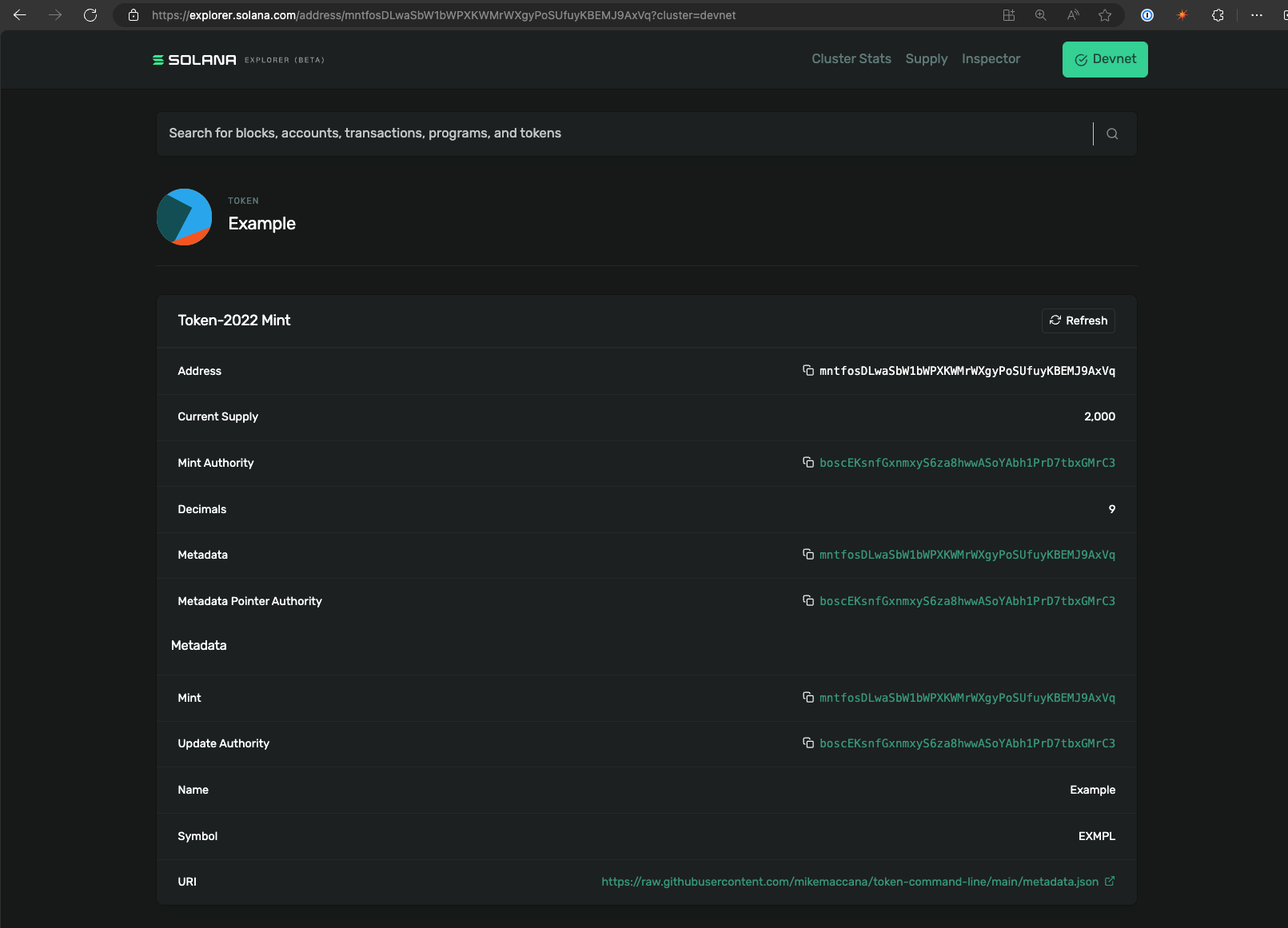Open the Mint Authority account link
The width and height of the screenshot is (1288, 928).
point(967,462)
